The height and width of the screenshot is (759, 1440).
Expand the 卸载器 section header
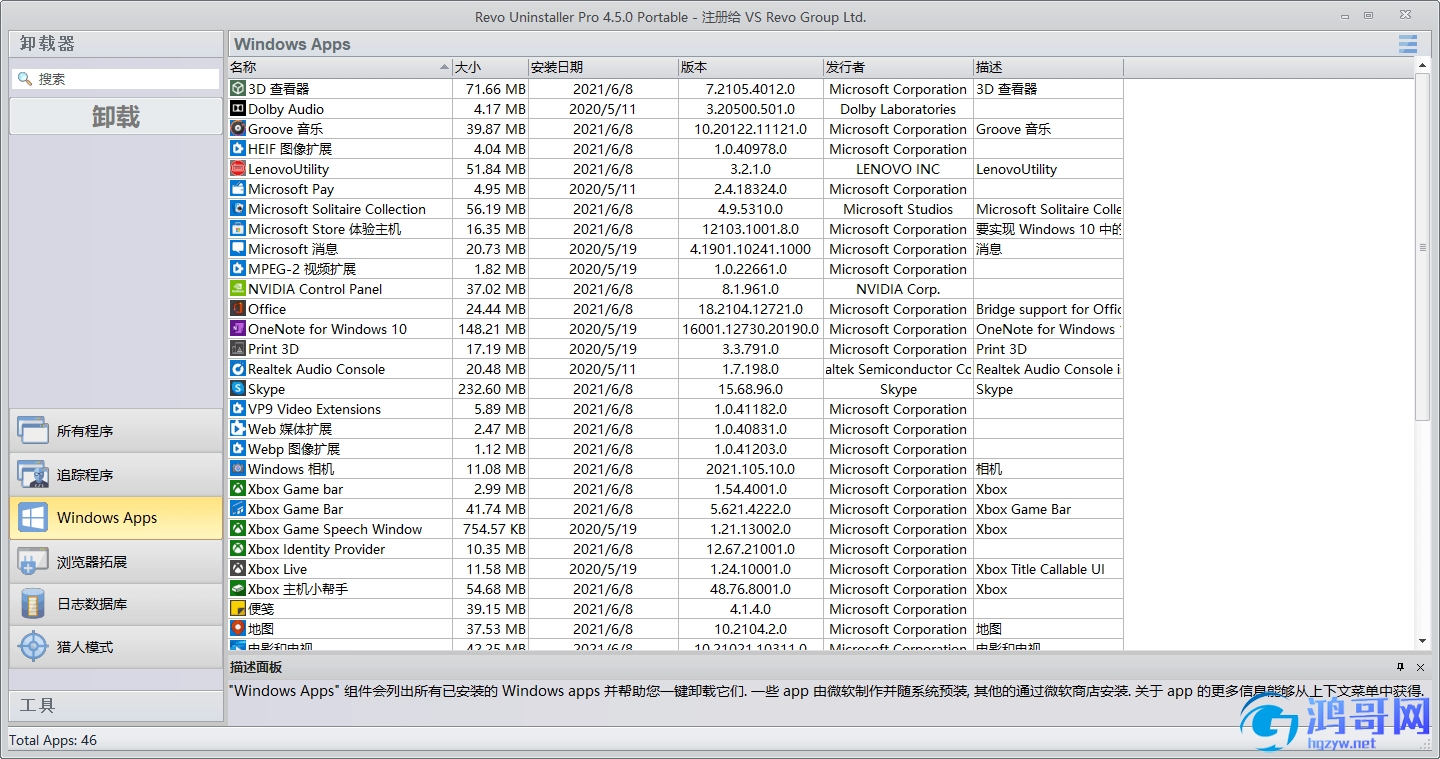(x=116, y=44)
